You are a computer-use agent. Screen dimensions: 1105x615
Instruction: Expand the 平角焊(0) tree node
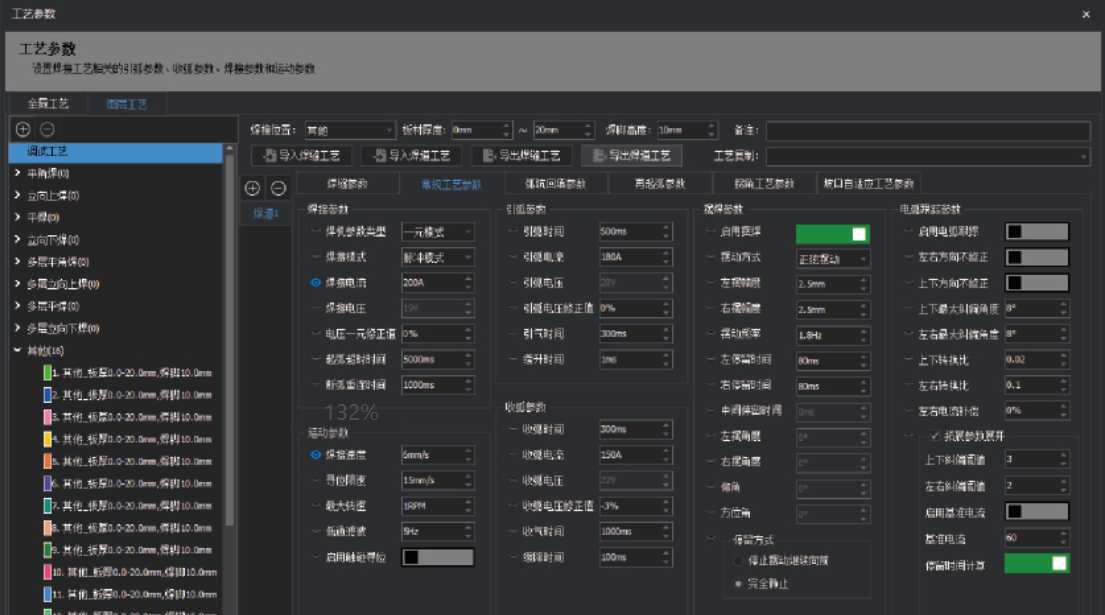17,173
